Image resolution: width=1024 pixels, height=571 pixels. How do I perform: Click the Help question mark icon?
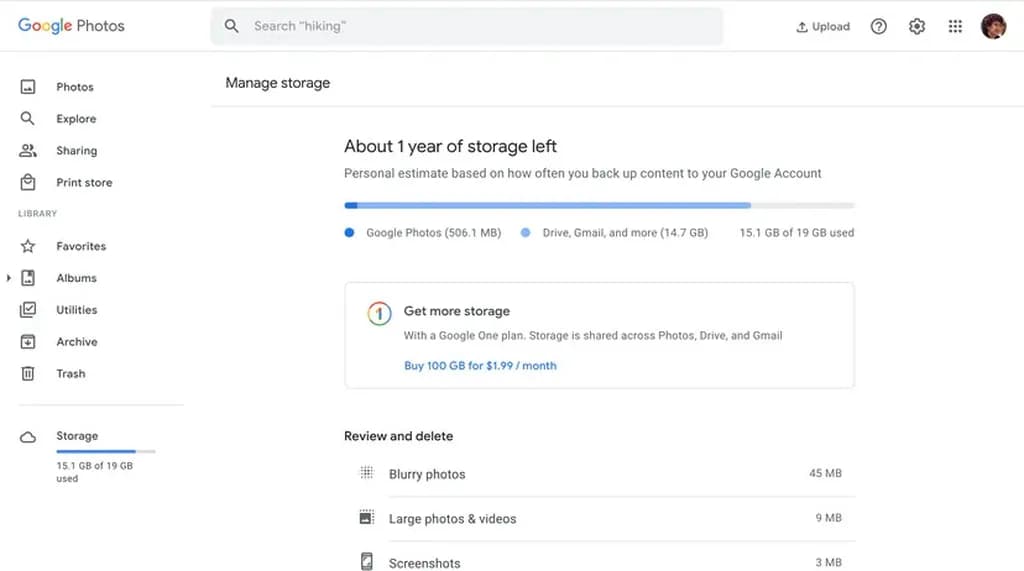click(878, 27)
